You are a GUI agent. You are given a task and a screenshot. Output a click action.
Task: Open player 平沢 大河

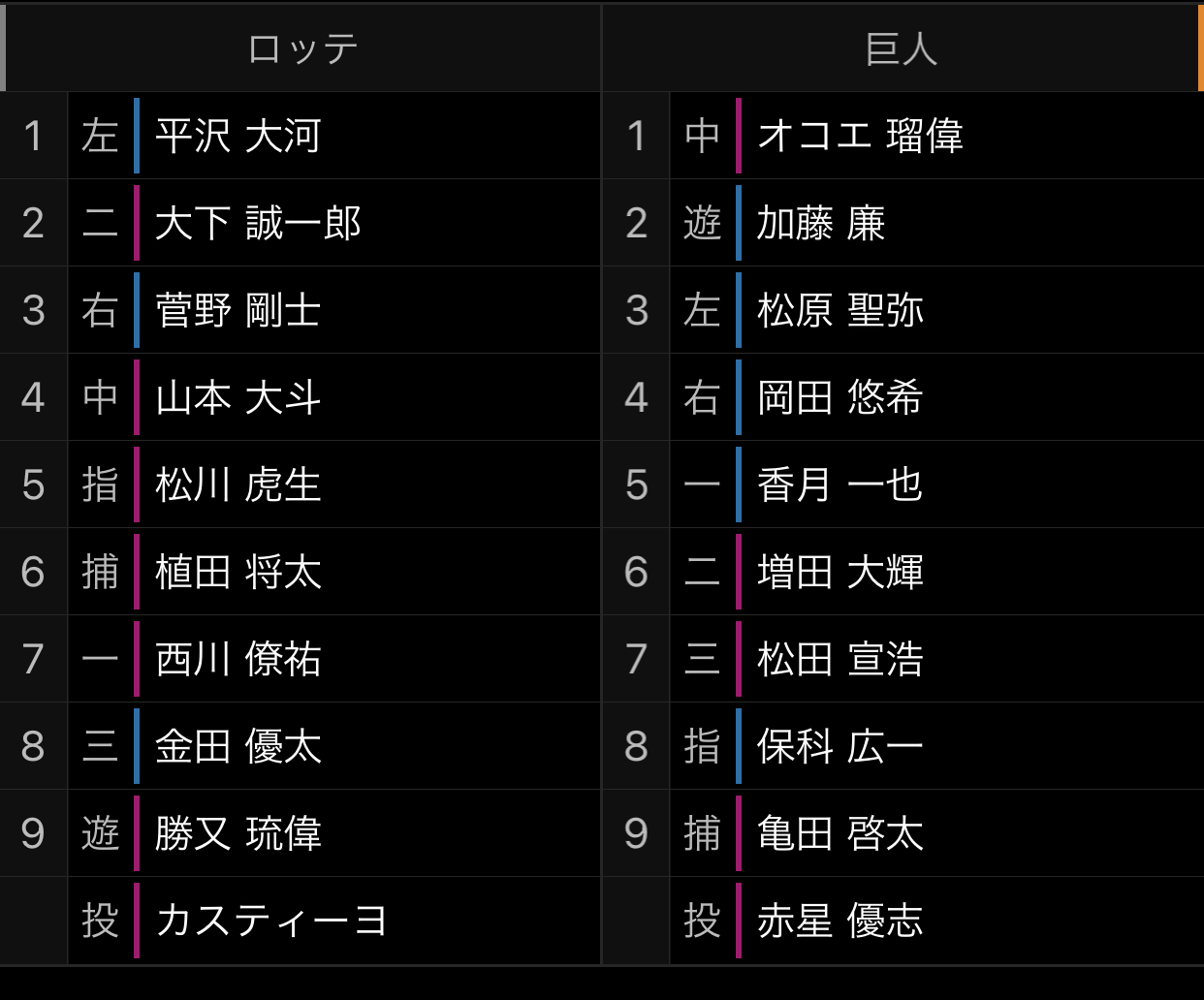tap(238, 136)
